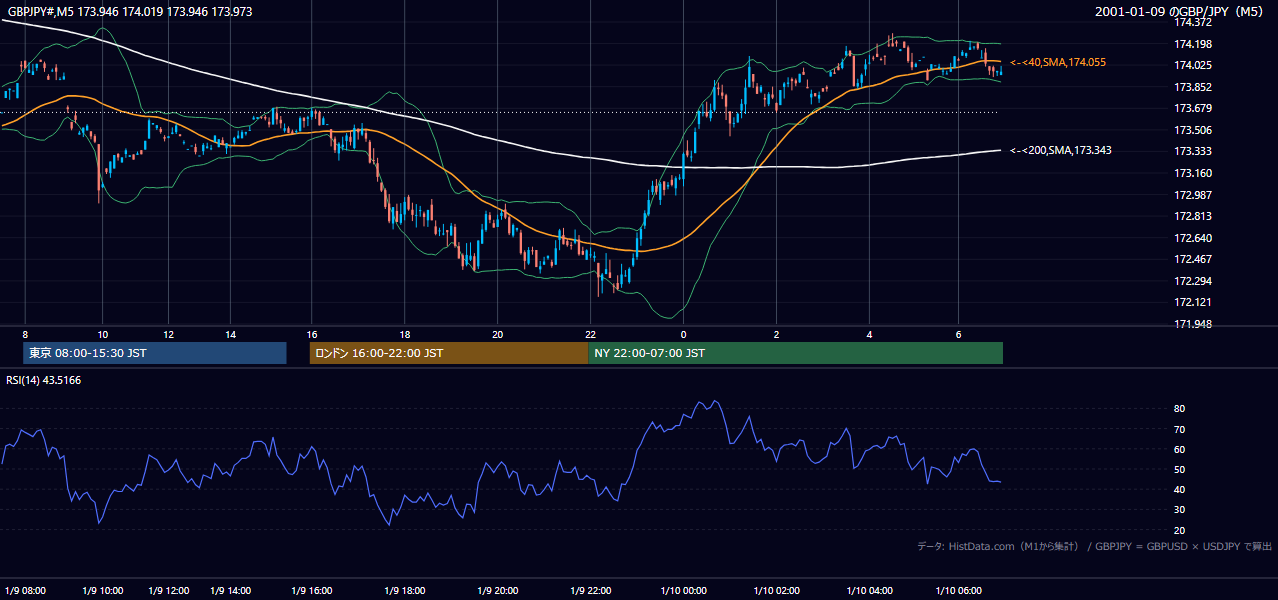Click the 1/9 12:00 time label

tap(168, 590)
